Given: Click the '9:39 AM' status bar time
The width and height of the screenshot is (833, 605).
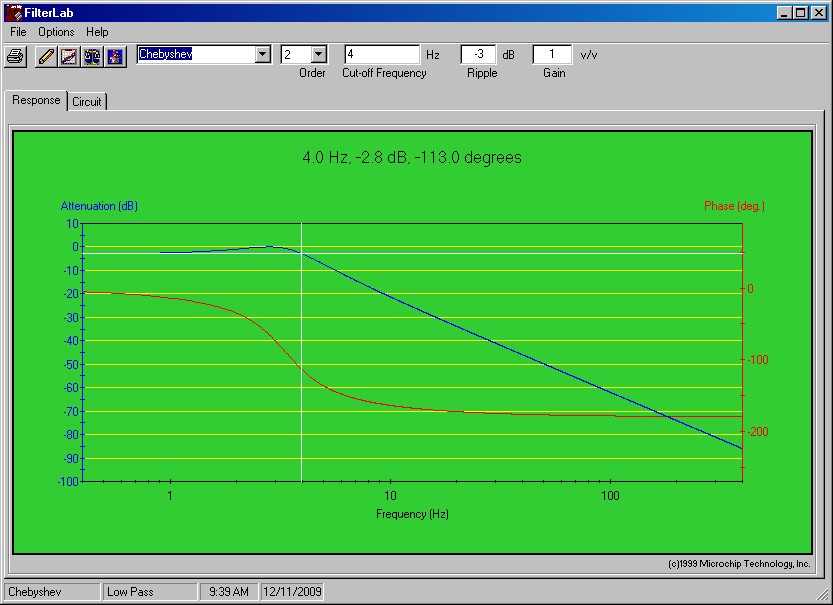Looking at the screenshot, I should click(x=229, y=592).
